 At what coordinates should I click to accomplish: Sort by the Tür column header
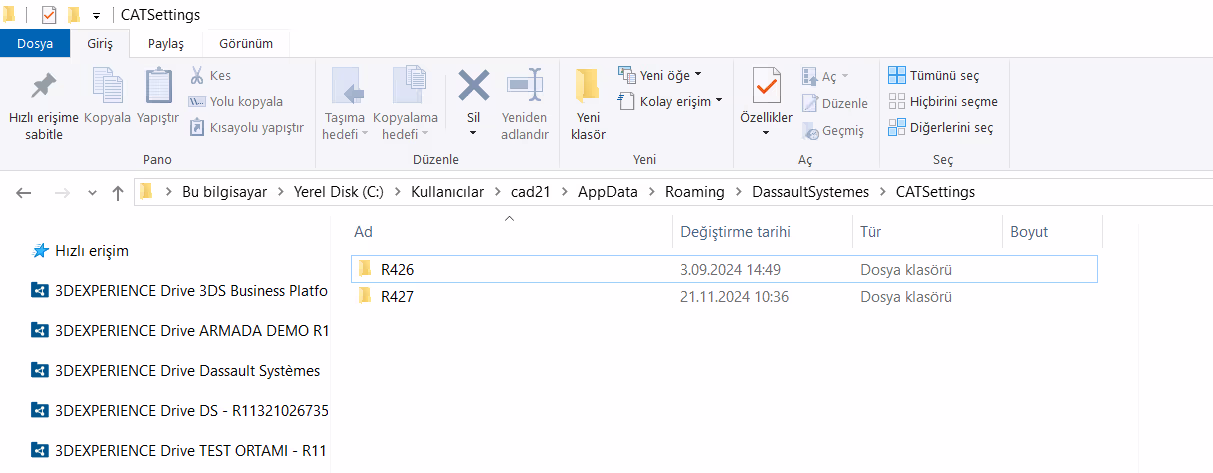point(926,232)
